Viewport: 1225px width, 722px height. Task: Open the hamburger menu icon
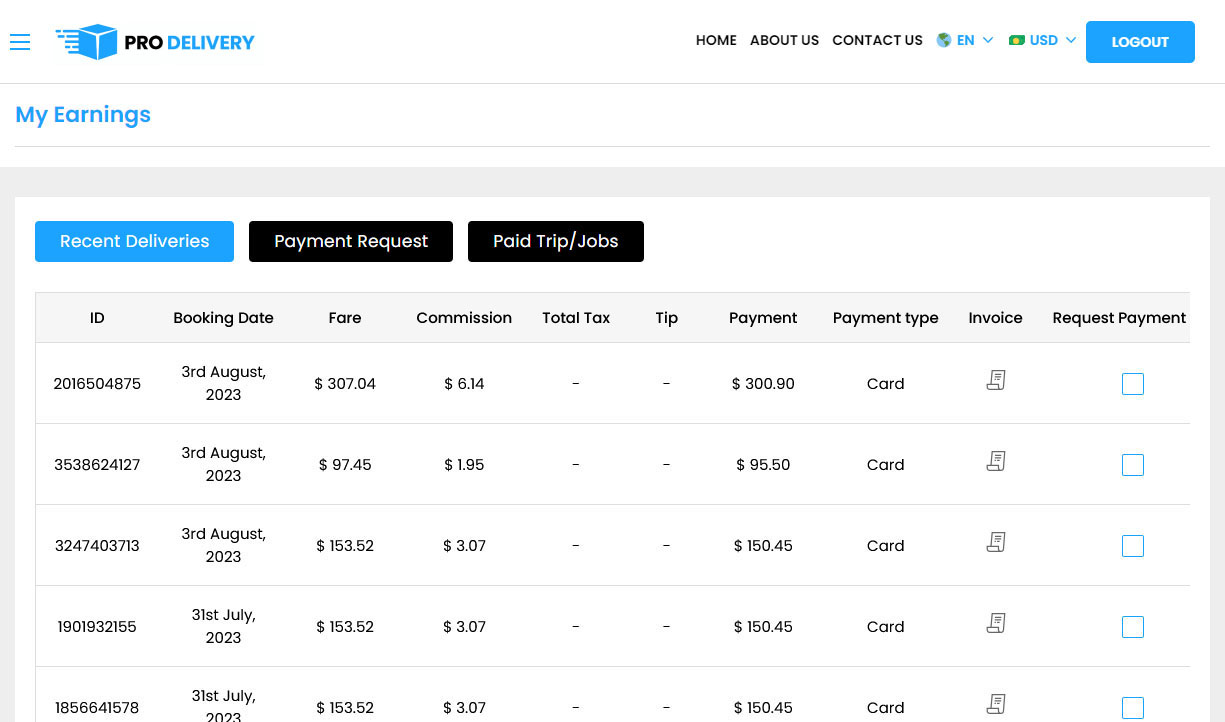click(x=20, y=41)
